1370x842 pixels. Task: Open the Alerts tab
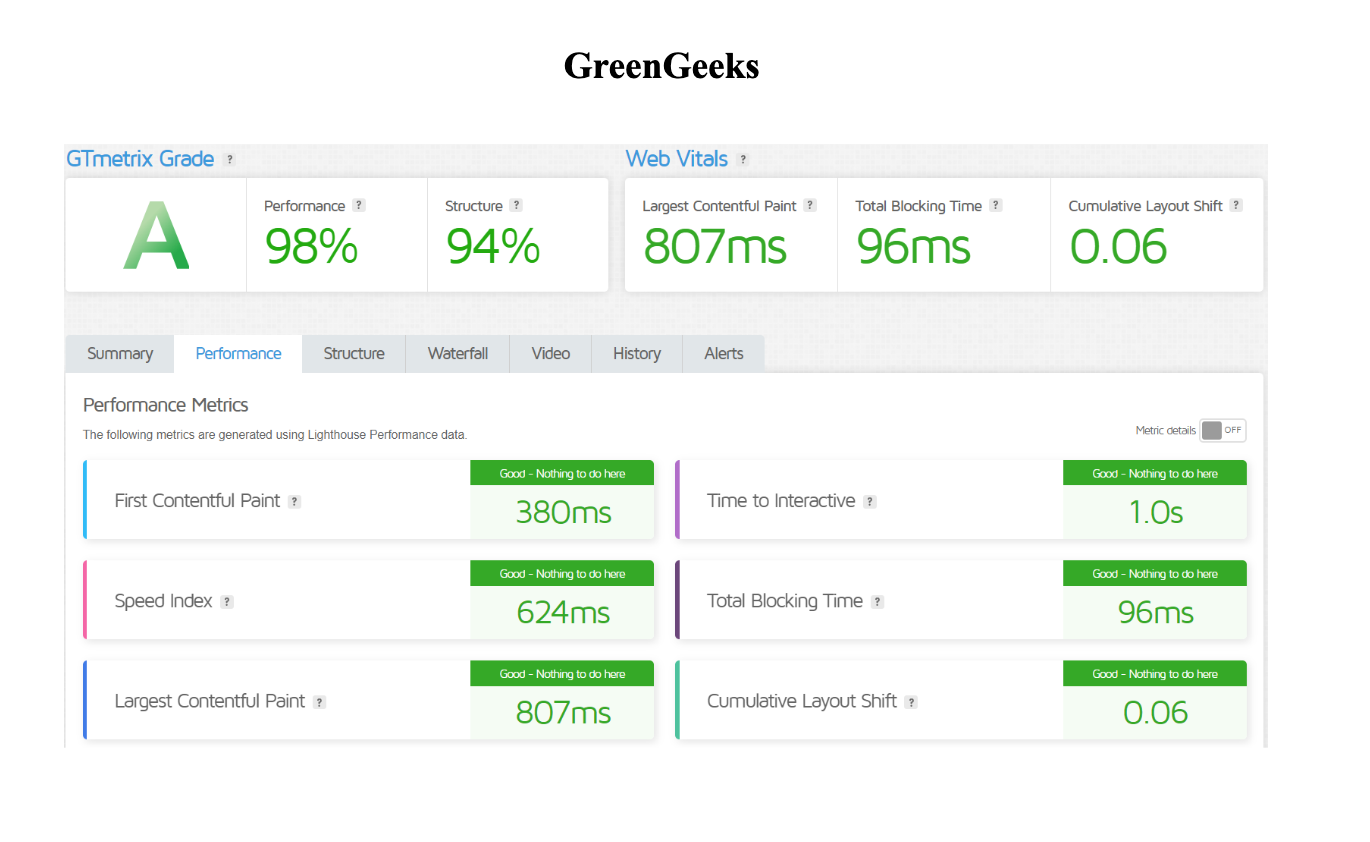point(722,353)
